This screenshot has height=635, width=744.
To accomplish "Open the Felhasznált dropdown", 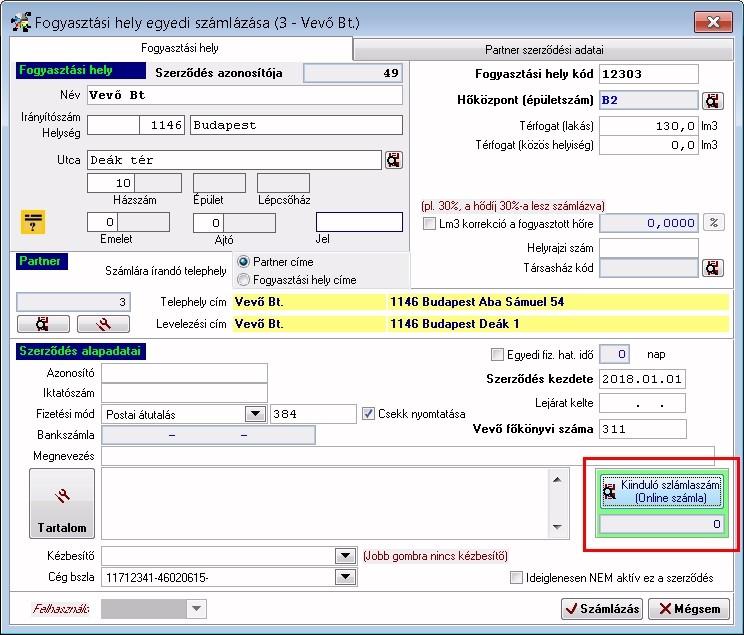I will [196, 608].
